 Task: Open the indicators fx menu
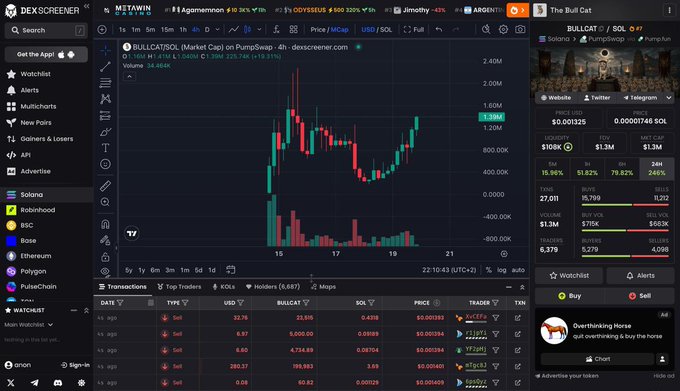(276, 29)
